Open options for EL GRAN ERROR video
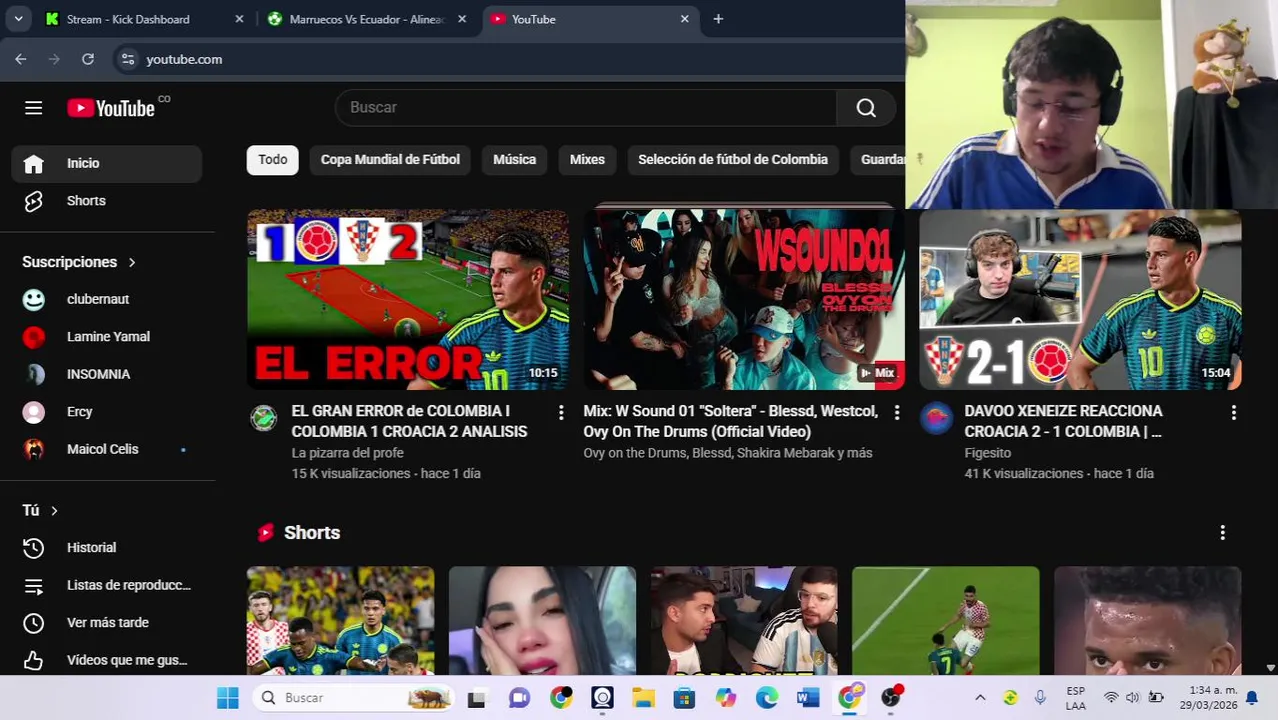 561,413
